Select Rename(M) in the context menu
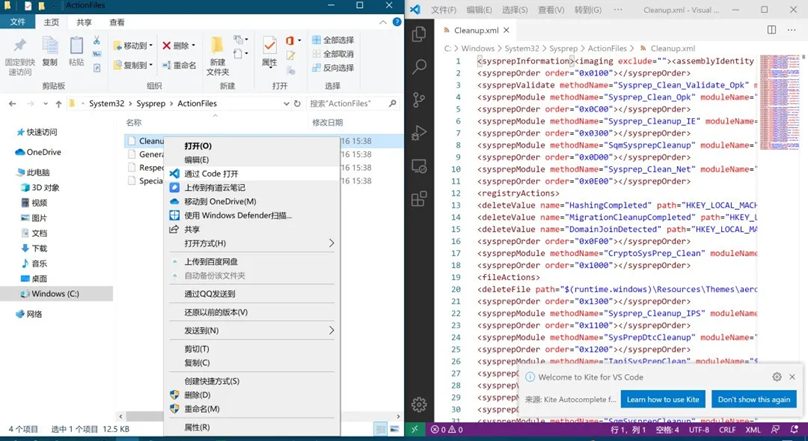Viewport: 808px width, 441px height. [252, 409]
